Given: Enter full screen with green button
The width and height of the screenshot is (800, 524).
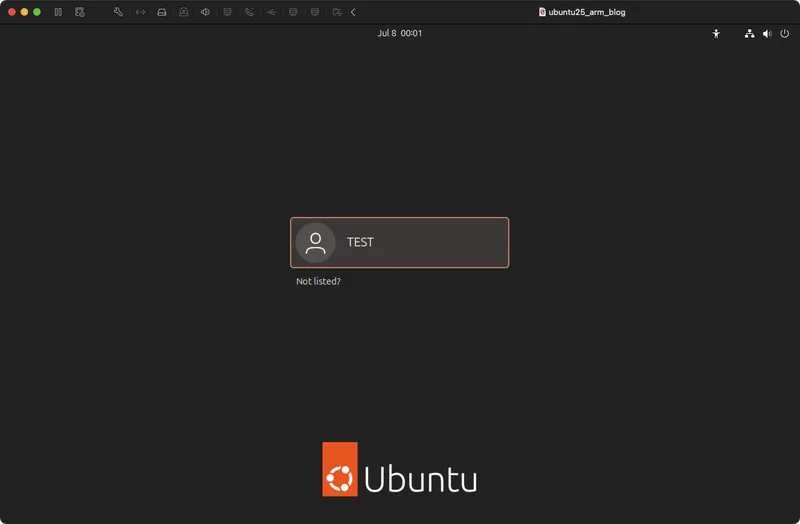Looking at the screenshot, I should click(x=37, y=12).
